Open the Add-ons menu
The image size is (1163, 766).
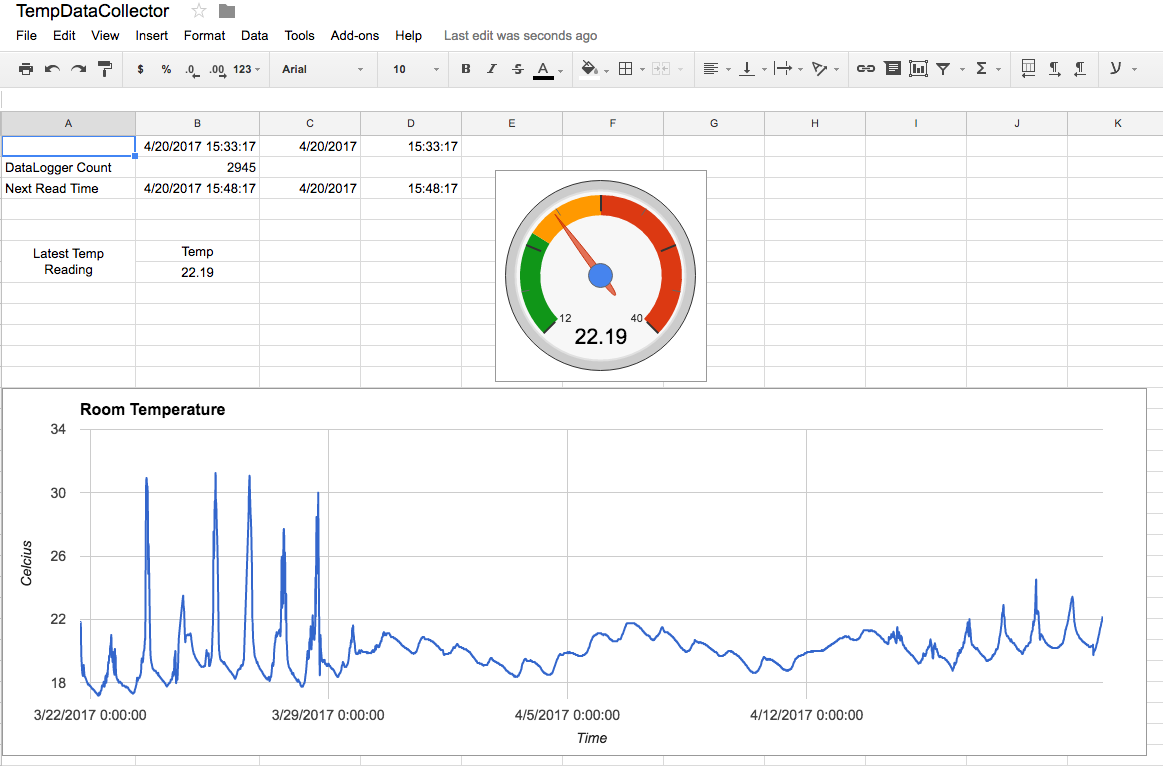[x=354, y=35]
